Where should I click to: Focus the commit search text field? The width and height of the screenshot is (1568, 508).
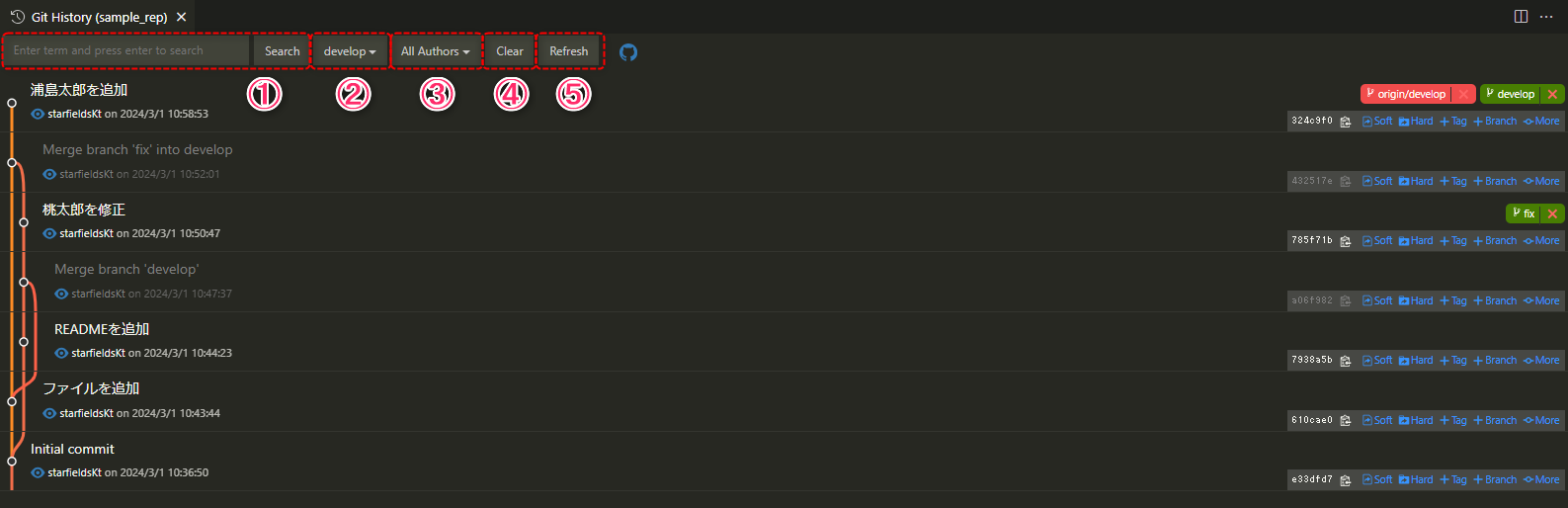(126, 50)
